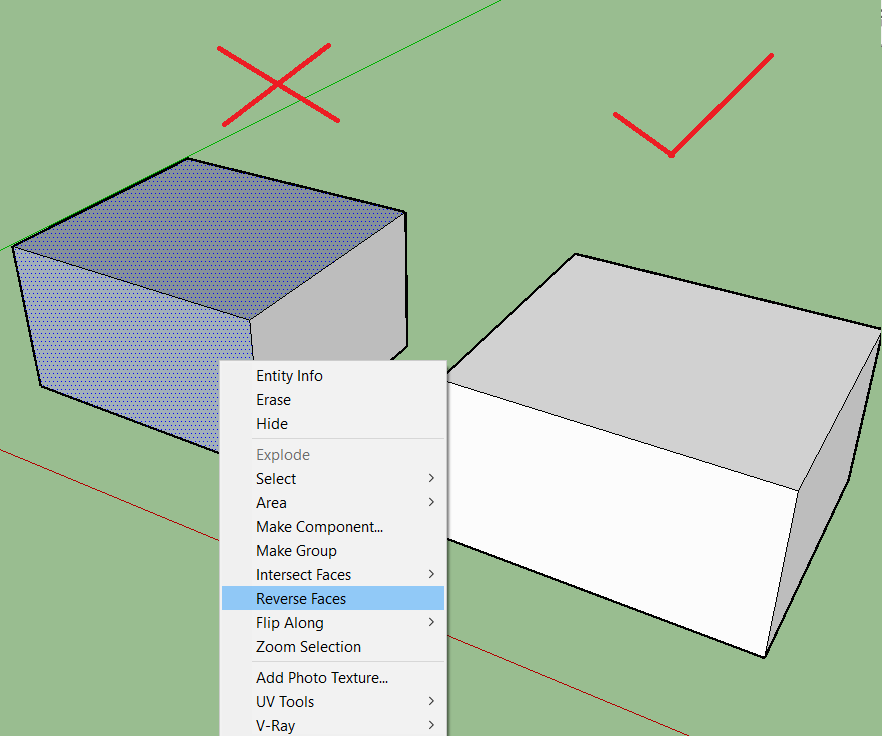882x736 pixels.
Task: Choose Zoom Selection
Action: click(333, 647)
